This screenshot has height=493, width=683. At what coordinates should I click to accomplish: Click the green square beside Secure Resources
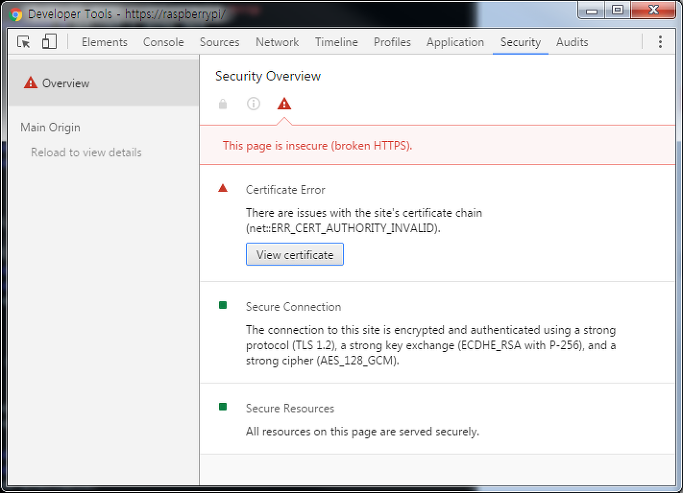click(x=223, y=407)
